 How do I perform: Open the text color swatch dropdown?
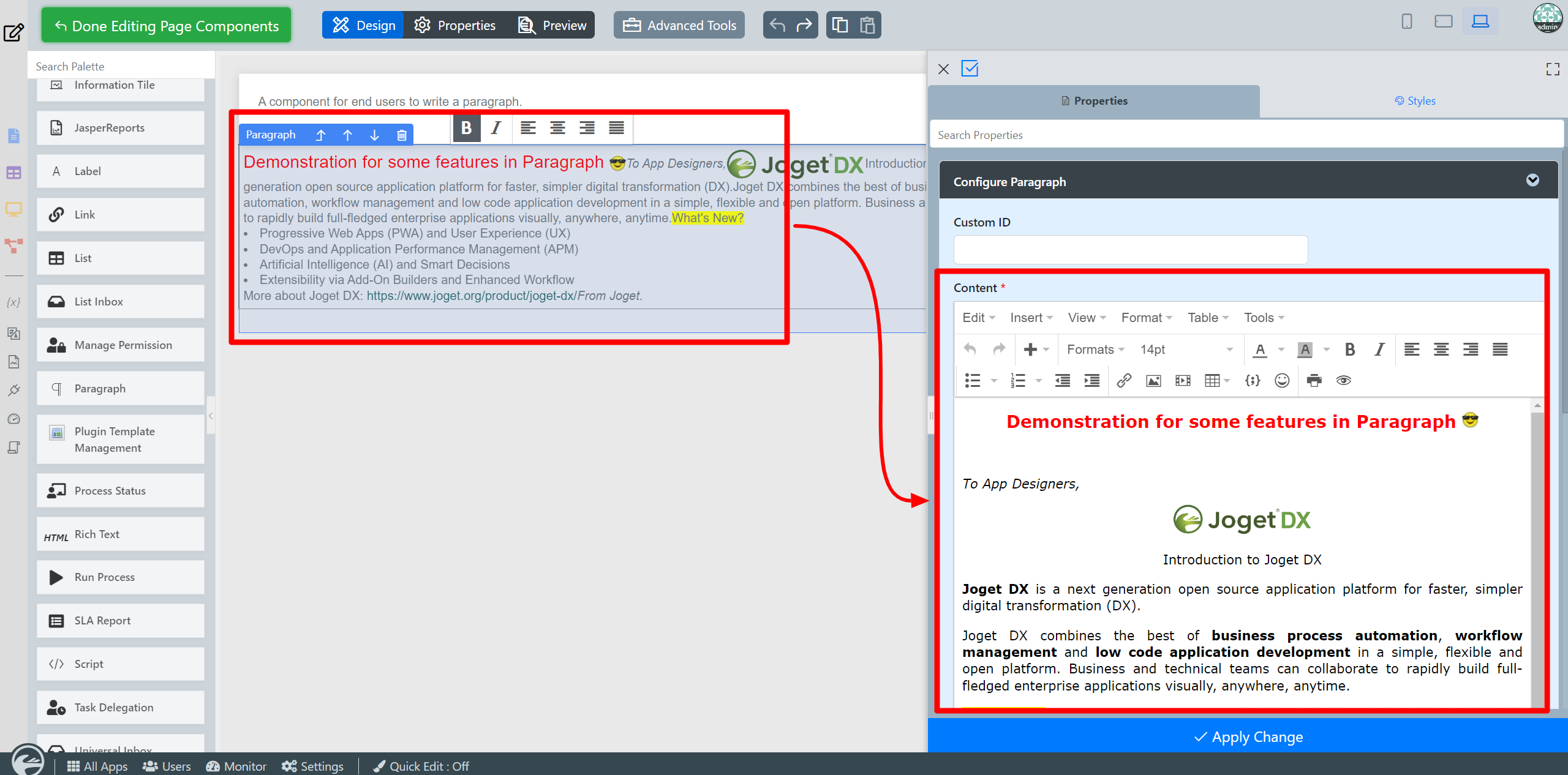pos(1281,350)
